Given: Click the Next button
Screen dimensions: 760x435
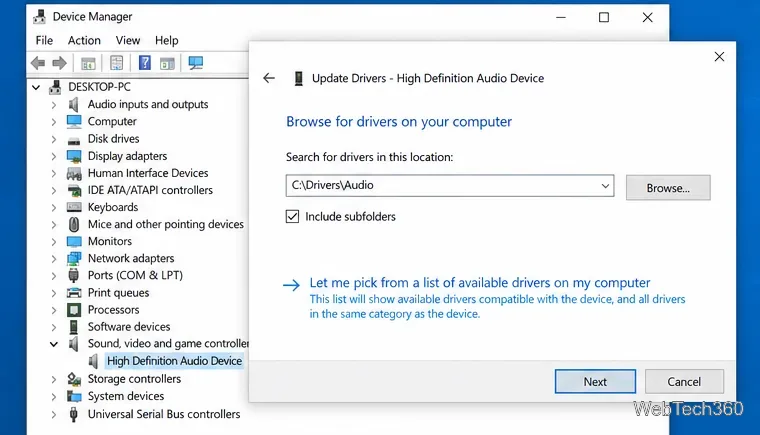Looking at the screenshot, I should (x=595, y=382).
